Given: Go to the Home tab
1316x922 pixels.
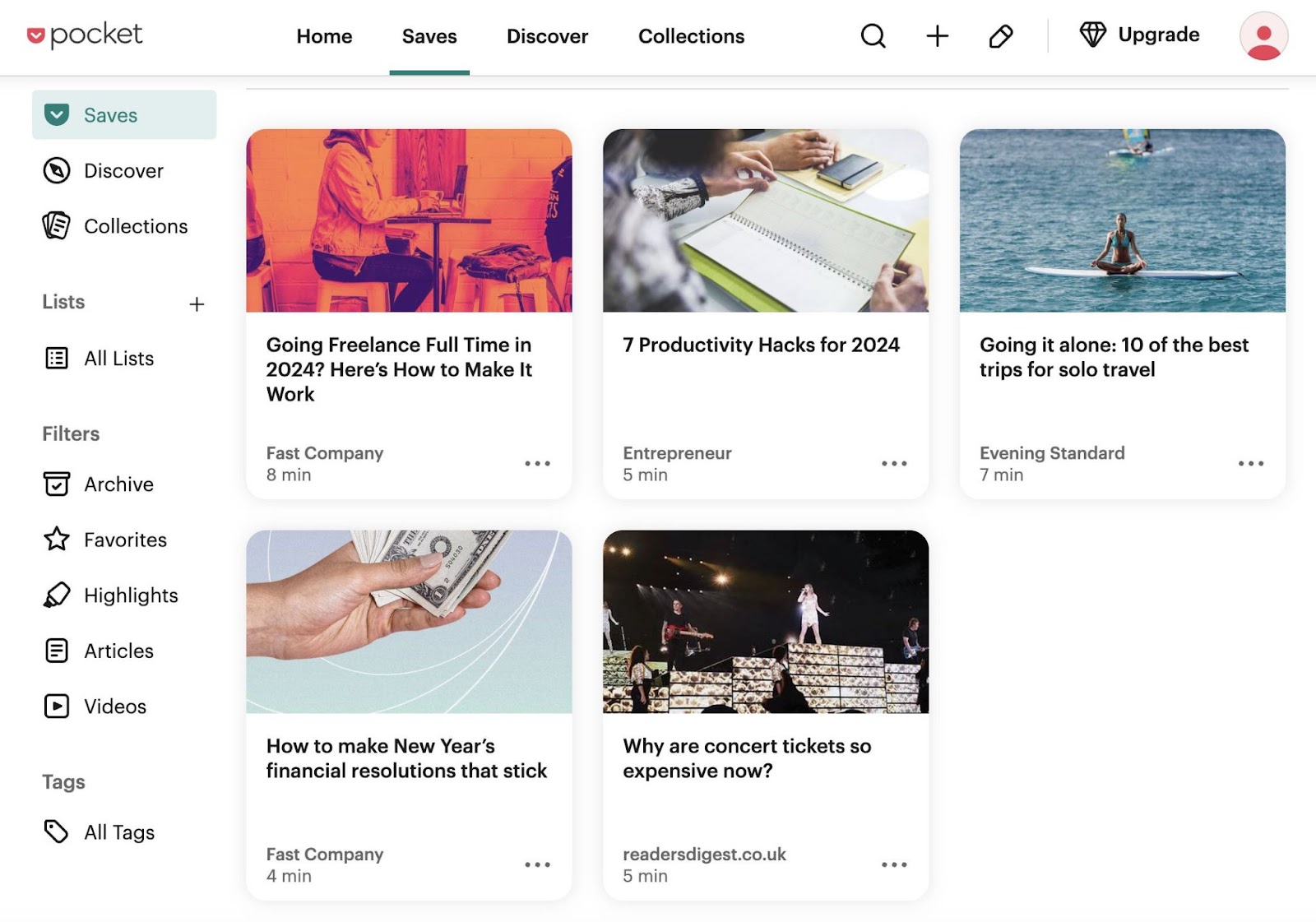Looking at the screenshot, I should [x=324, y=37].
